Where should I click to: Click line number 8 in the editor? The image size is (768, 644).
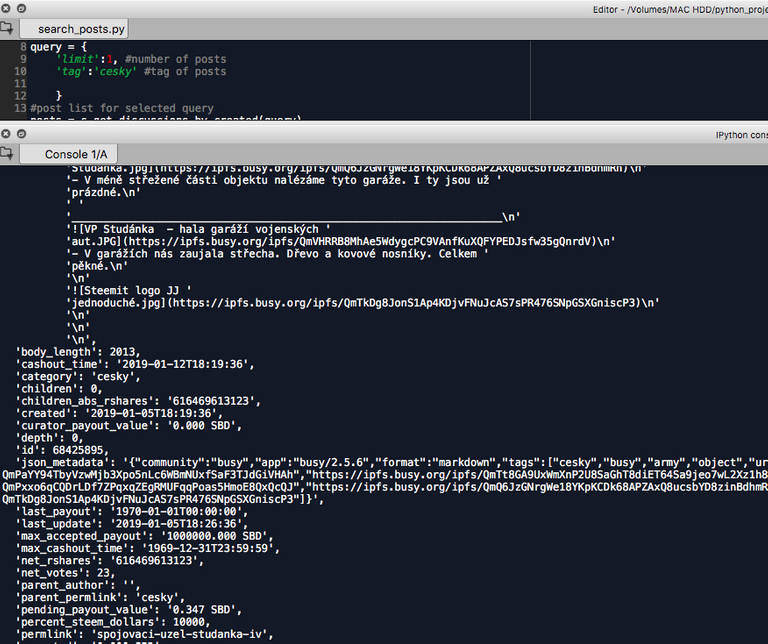(x=23, y=47)
